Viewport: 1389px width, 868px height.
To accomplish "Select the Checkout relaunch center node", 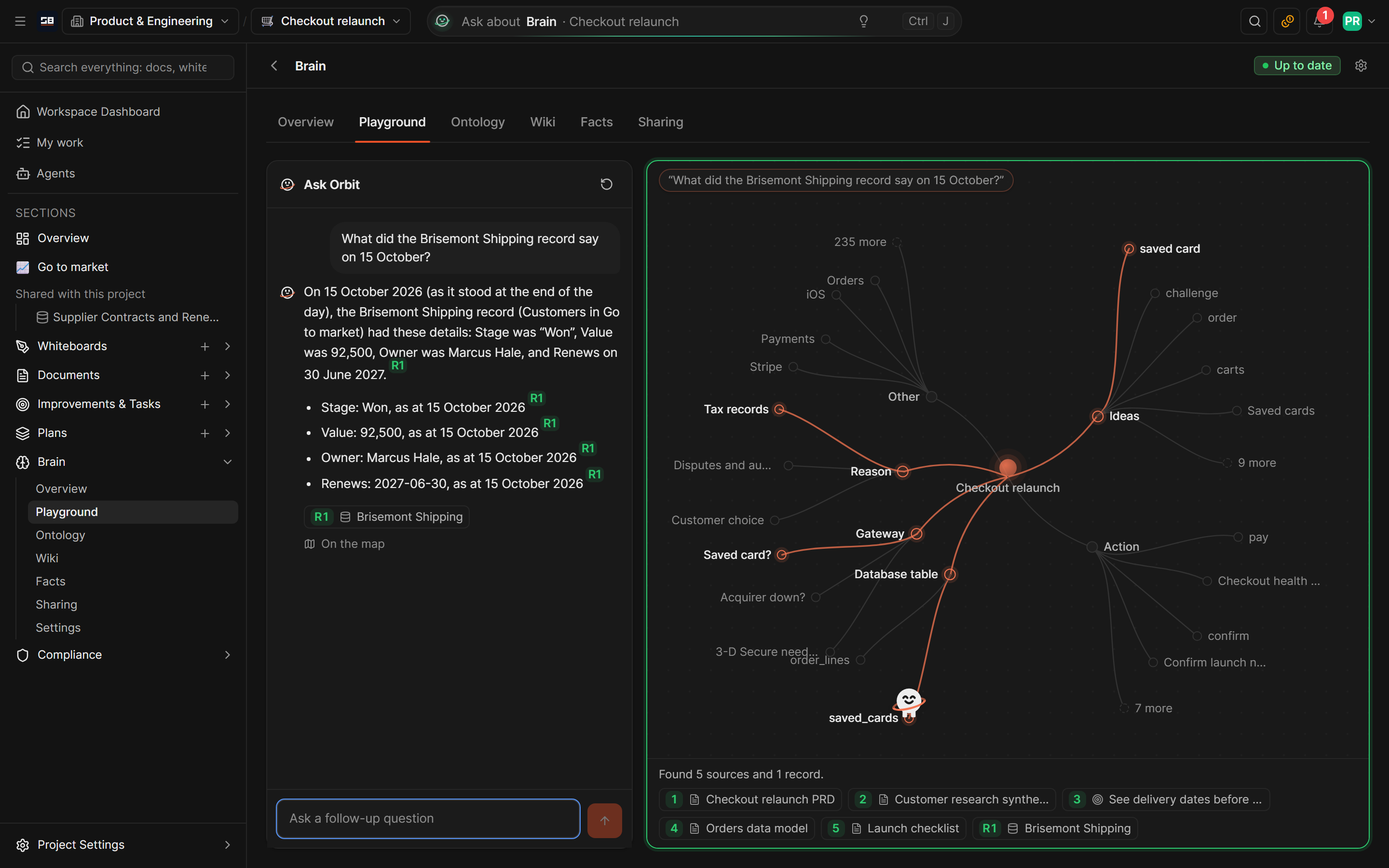I will pos(1008,467).
